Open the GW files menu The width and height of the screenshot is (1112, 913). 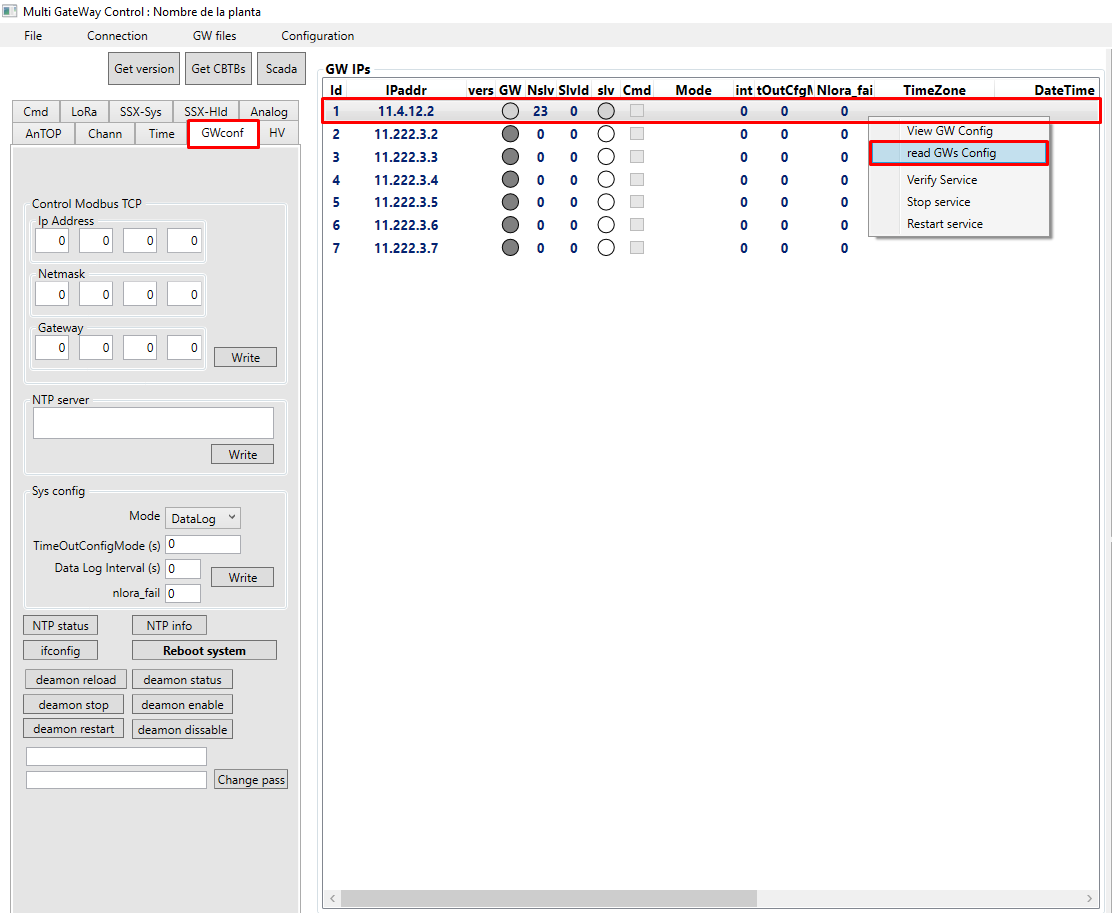tap(214, 35)
